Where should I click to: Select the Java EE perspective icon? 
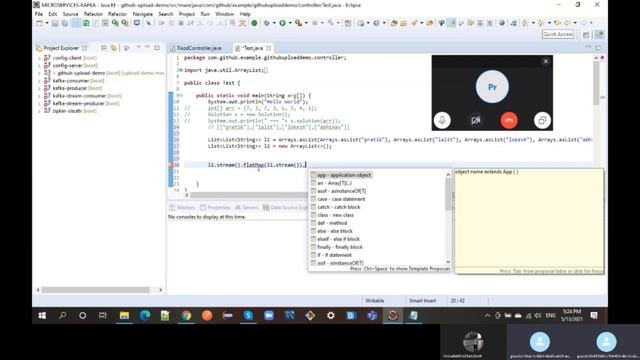(x=599, y=35)
